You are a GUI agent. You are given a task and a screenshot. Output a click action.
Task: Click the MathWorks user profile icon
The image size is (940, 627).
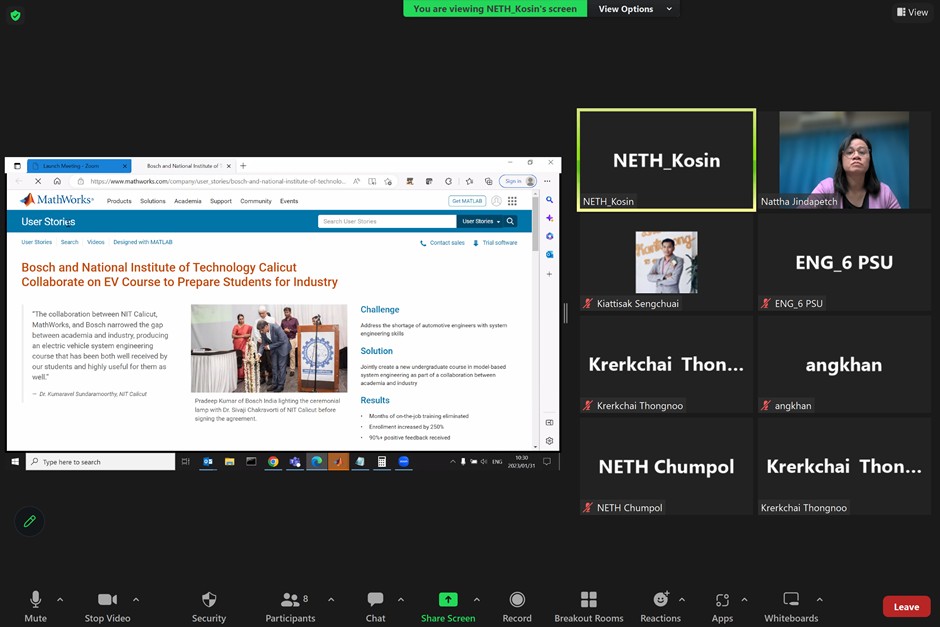pyautogui.click(x=496, y=201)
